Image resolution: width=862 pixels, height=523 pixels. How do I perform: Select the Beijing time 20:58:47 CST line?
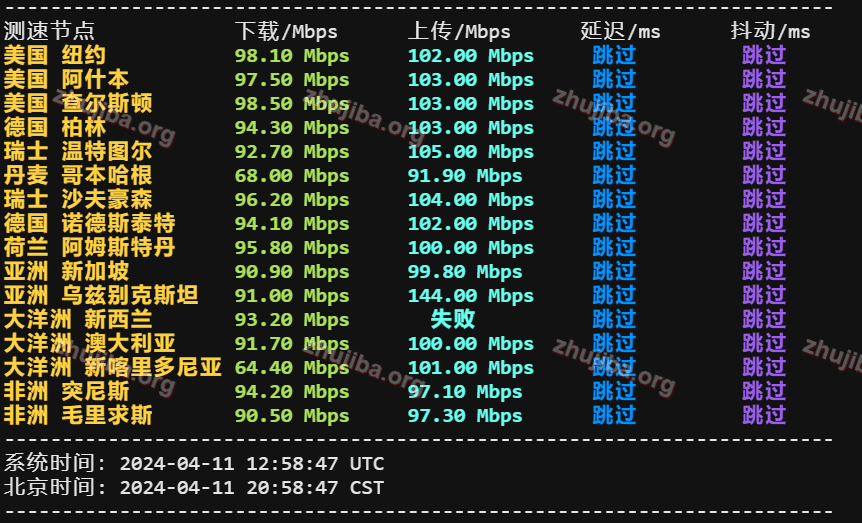click(194, 488)
